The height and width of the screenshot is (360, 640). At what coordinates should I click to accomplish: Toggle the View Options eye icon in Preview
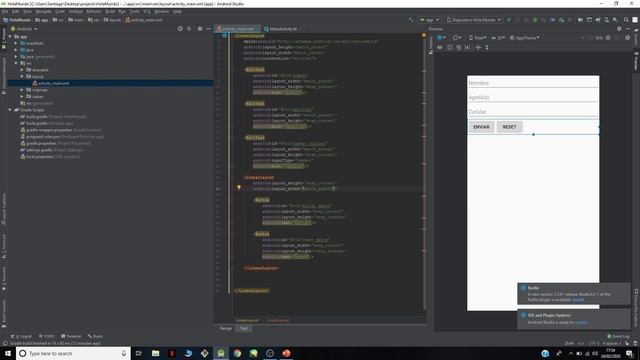(x=440, y=47)
